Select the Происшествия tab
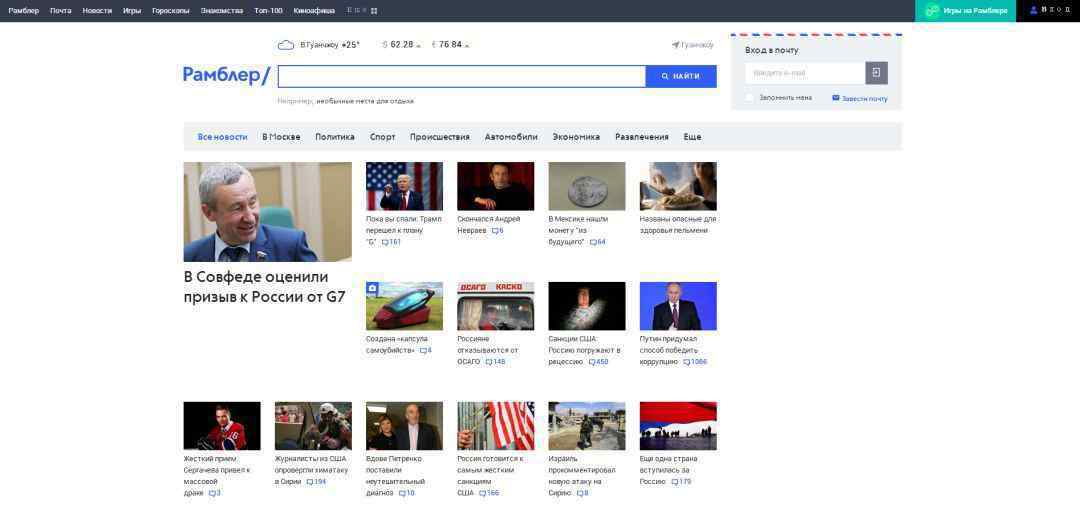1080x510 pixels. pyautogui.click(x=439, y=137)
